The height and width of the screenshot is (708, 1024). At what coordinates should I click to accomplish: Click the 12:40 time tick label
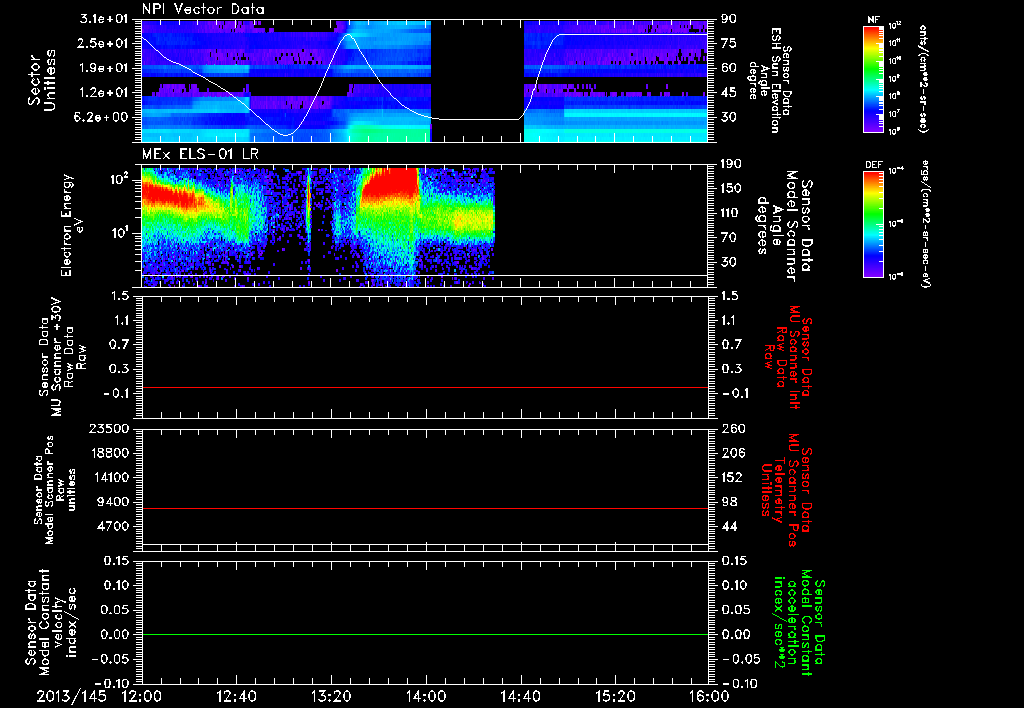pos(236,696)
